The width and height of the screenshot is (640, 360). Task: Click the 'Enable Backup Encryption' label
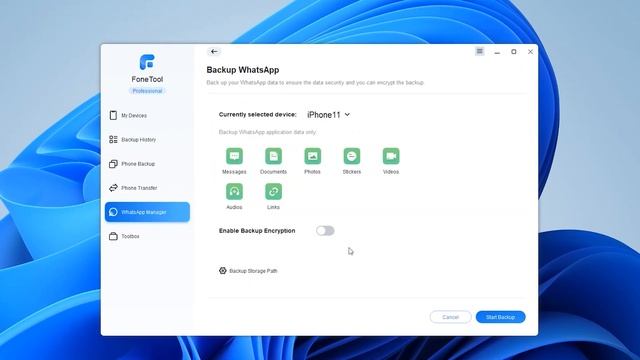[x=257, y=231]
